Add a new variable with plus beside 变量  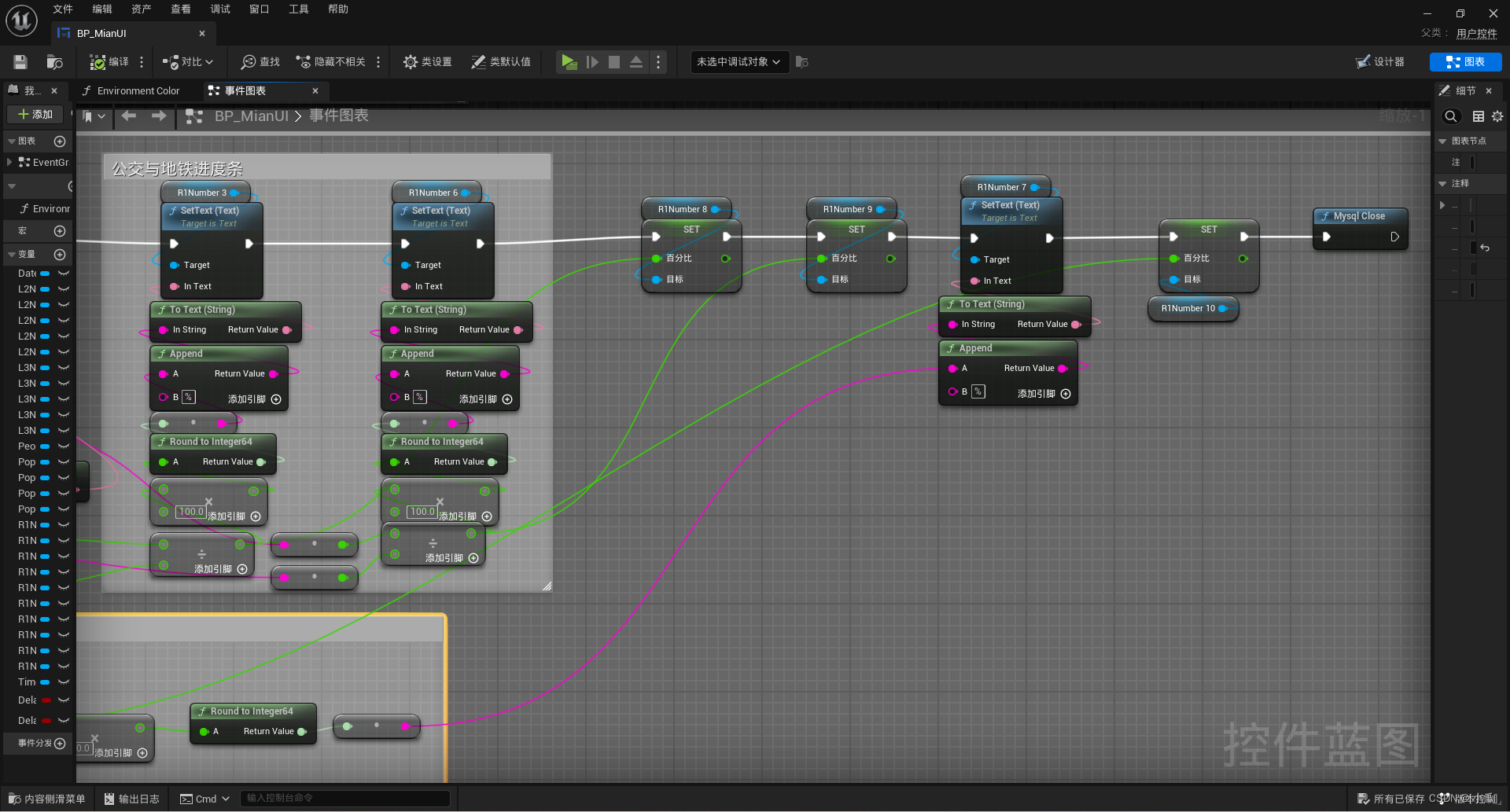coord(60,255)
